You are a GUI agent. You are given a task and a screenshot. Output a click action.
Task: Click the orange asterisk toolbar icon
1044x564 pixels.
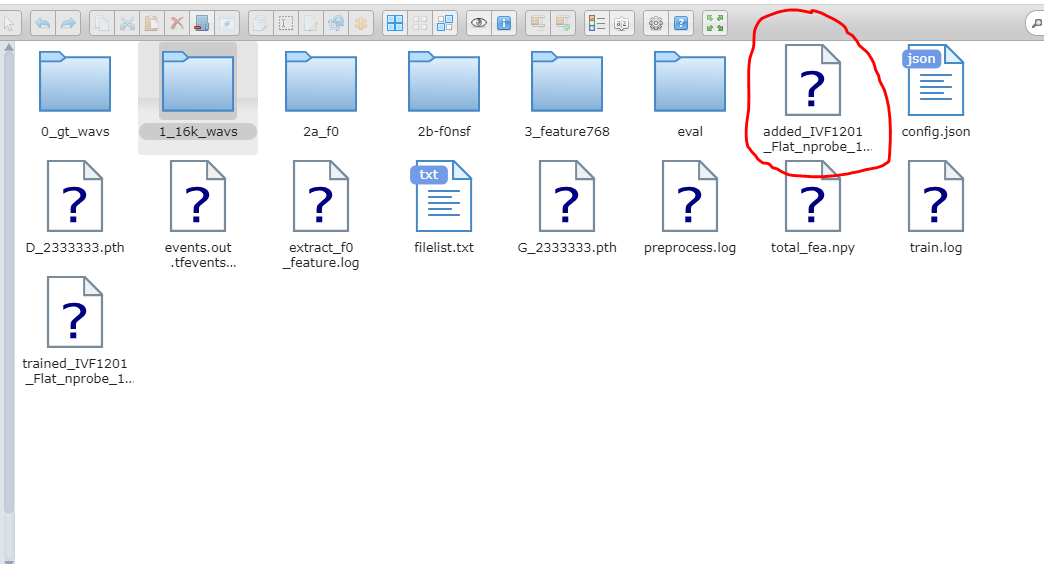(x=360, y=23)
